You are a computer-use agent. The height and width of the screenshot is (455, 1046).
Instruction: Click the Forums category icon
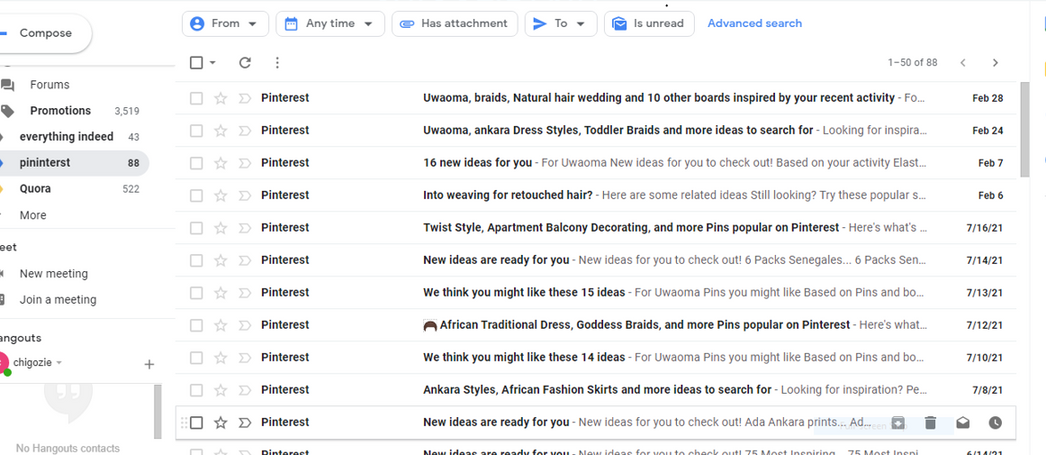point(7,85)
